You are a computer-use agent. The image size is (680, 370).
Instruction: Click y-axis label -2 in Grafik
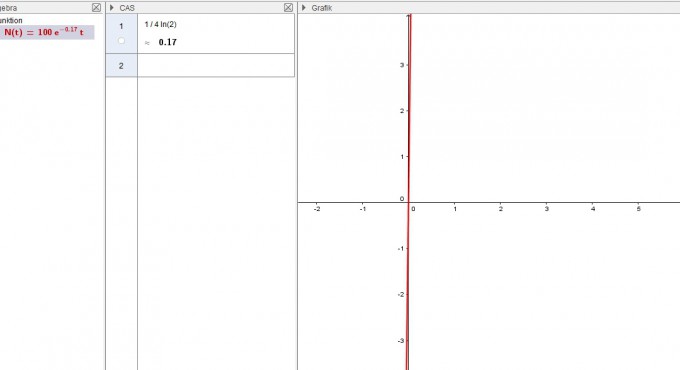tap(401, 295)
